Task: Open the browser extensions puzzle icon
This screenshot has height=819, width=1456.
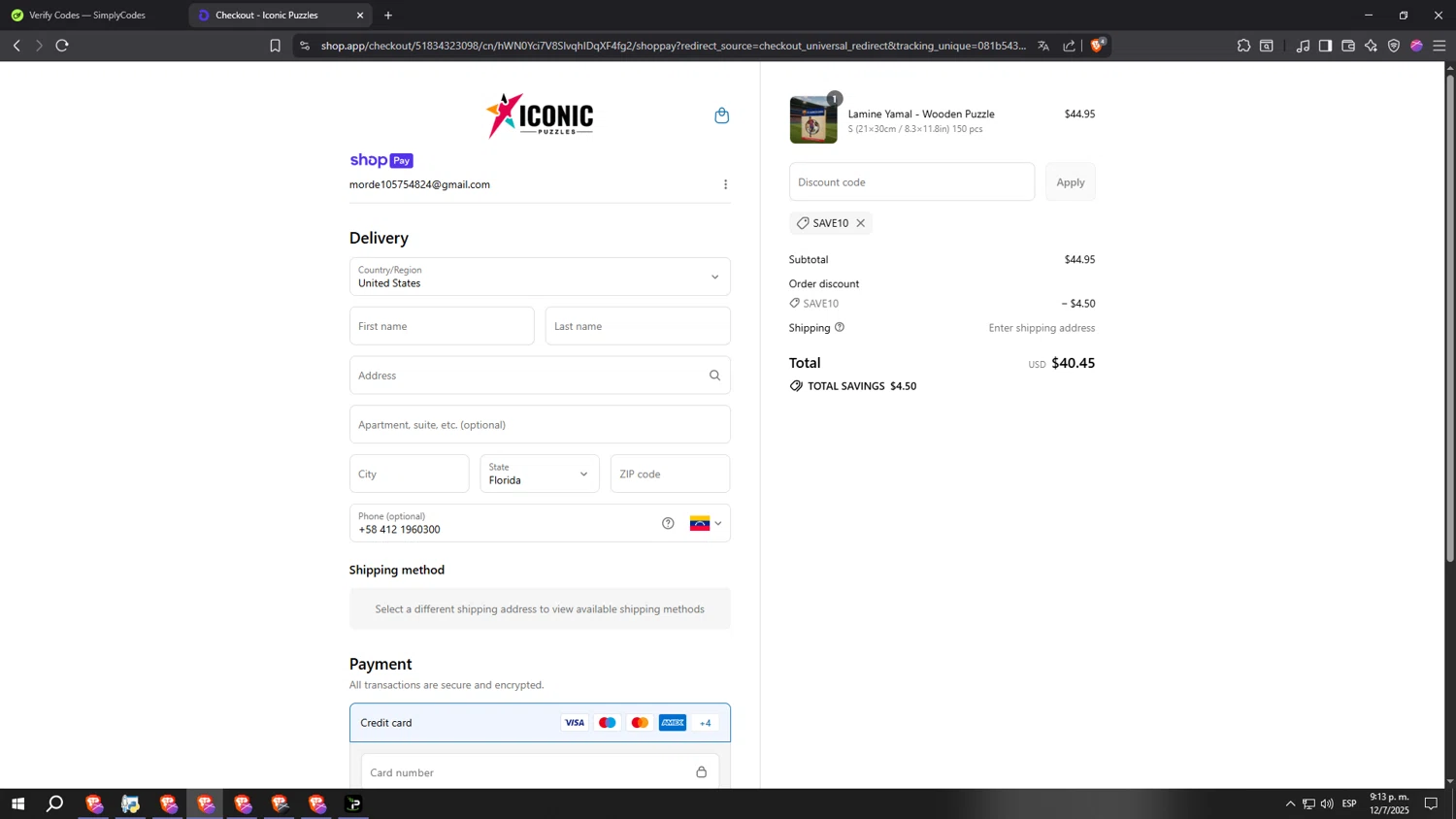Action: tap(1243, 46)
